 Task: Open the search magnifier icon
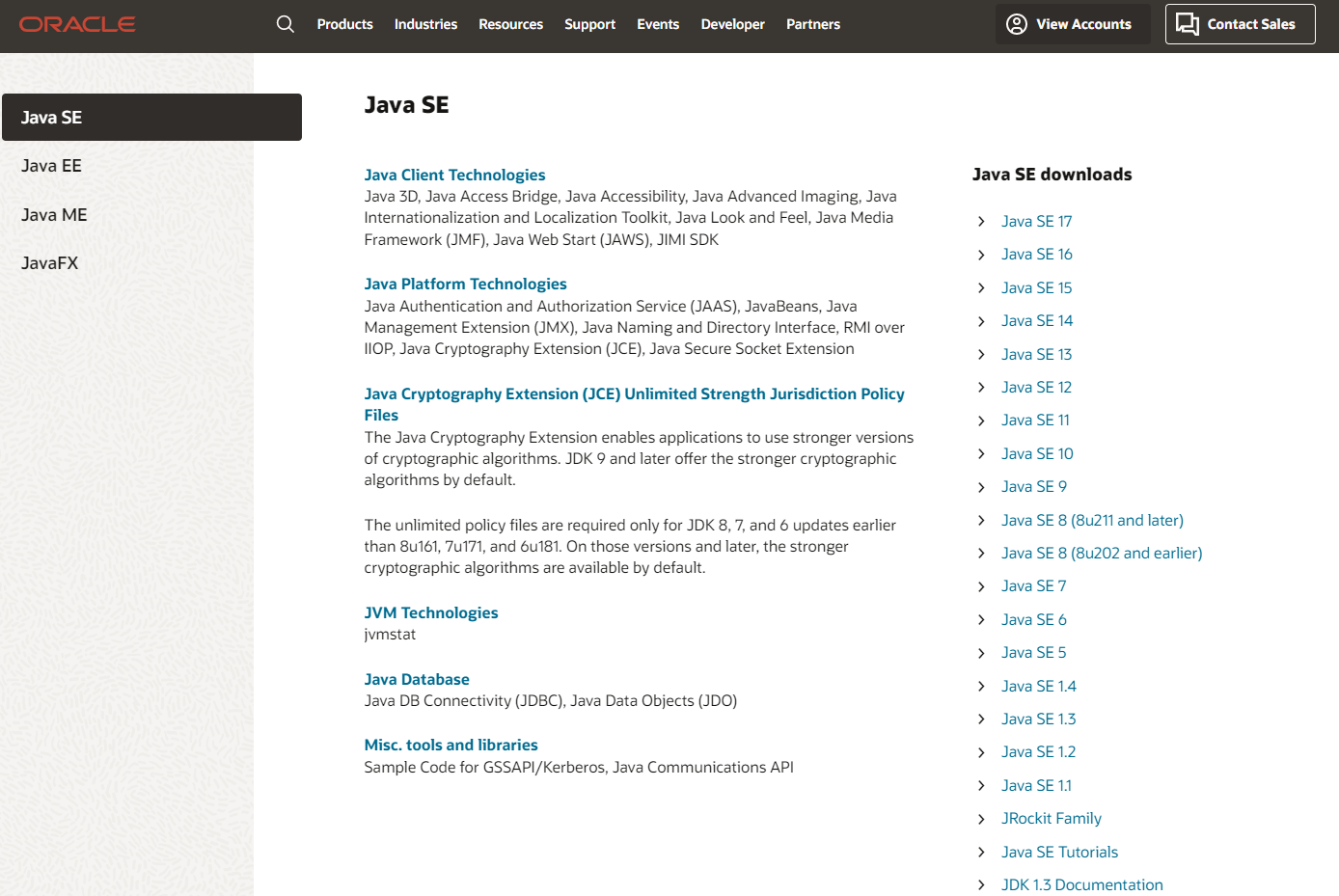[x=285, y=24]
